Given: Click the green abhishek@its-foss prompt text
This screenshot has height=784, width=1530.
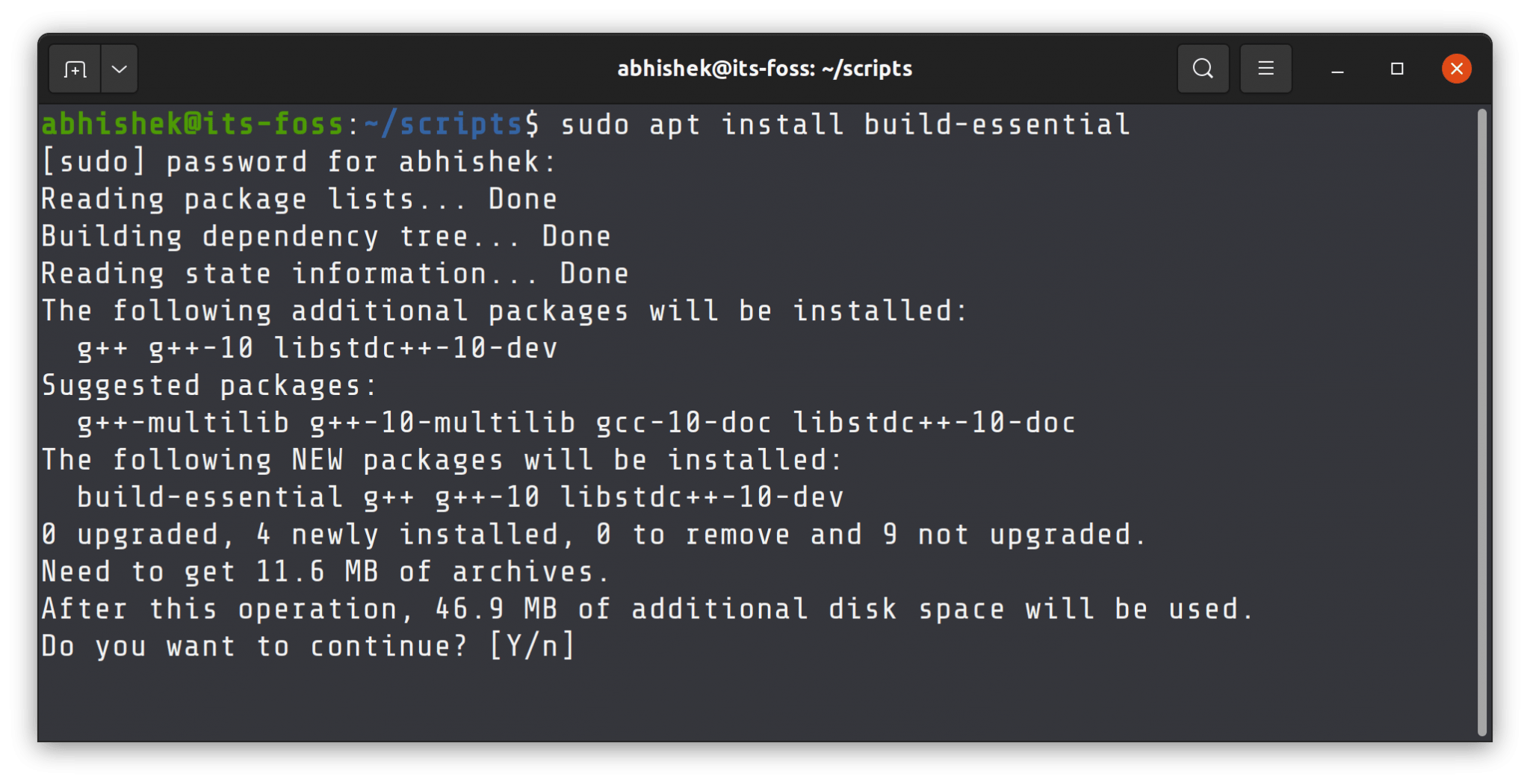Looking at the screenshot, I should pyautogui.click(x=192, y=124).
